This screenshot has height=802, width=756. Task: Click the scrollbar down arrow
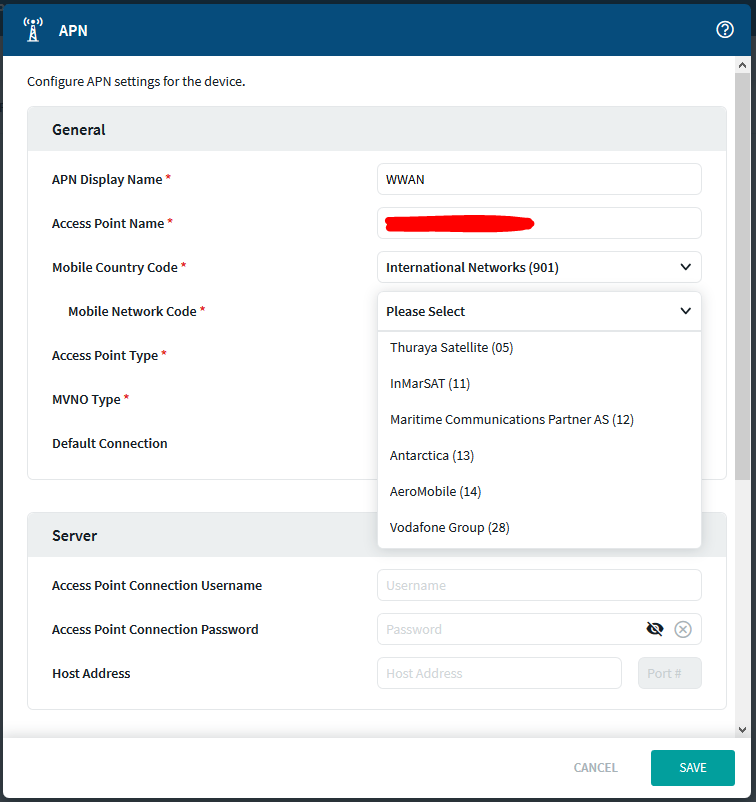pos(741,730)
